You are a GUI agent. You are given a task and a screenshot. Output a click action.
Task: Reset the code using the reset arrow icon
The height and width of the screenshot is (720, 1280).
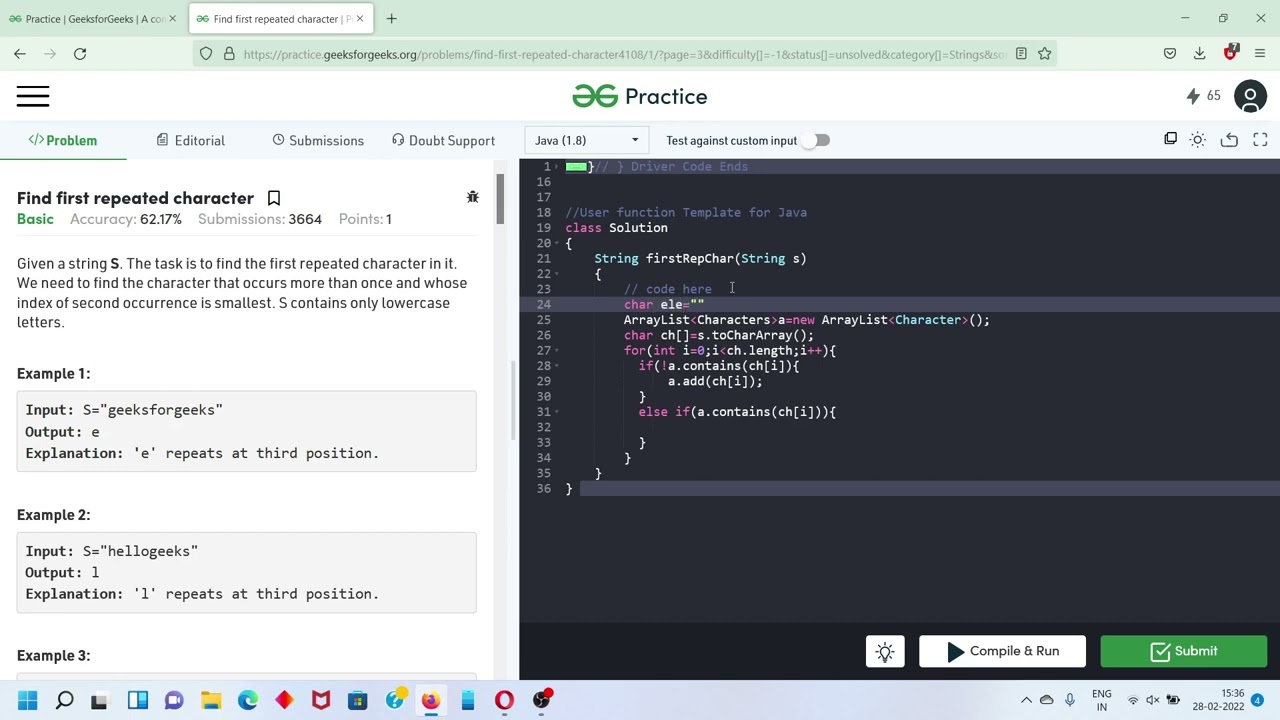pos(1229,140)
